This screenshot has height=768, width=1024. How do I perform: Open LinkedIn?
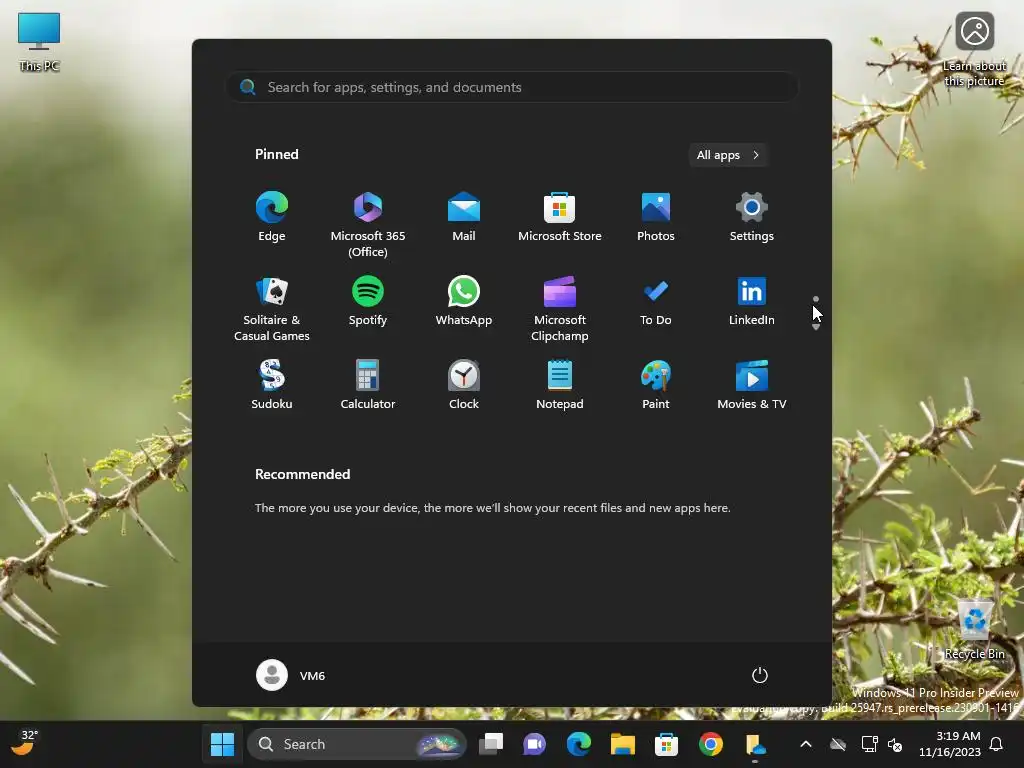click(752, 301)
